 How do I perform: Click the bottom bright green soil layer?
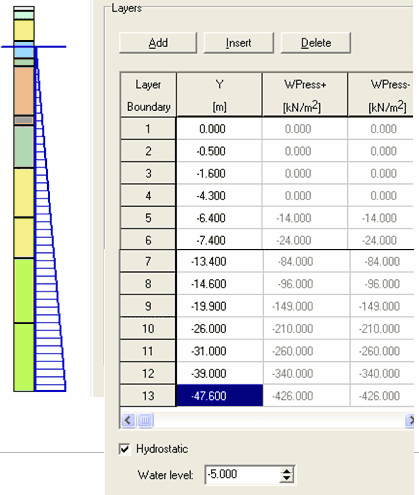pos(24,357)
